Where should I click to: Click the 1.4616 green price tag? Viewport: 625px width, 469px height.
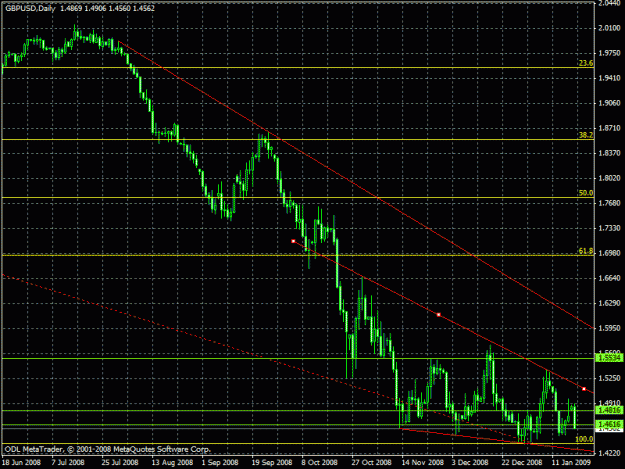pyautogui.click(x=609, y=424)
